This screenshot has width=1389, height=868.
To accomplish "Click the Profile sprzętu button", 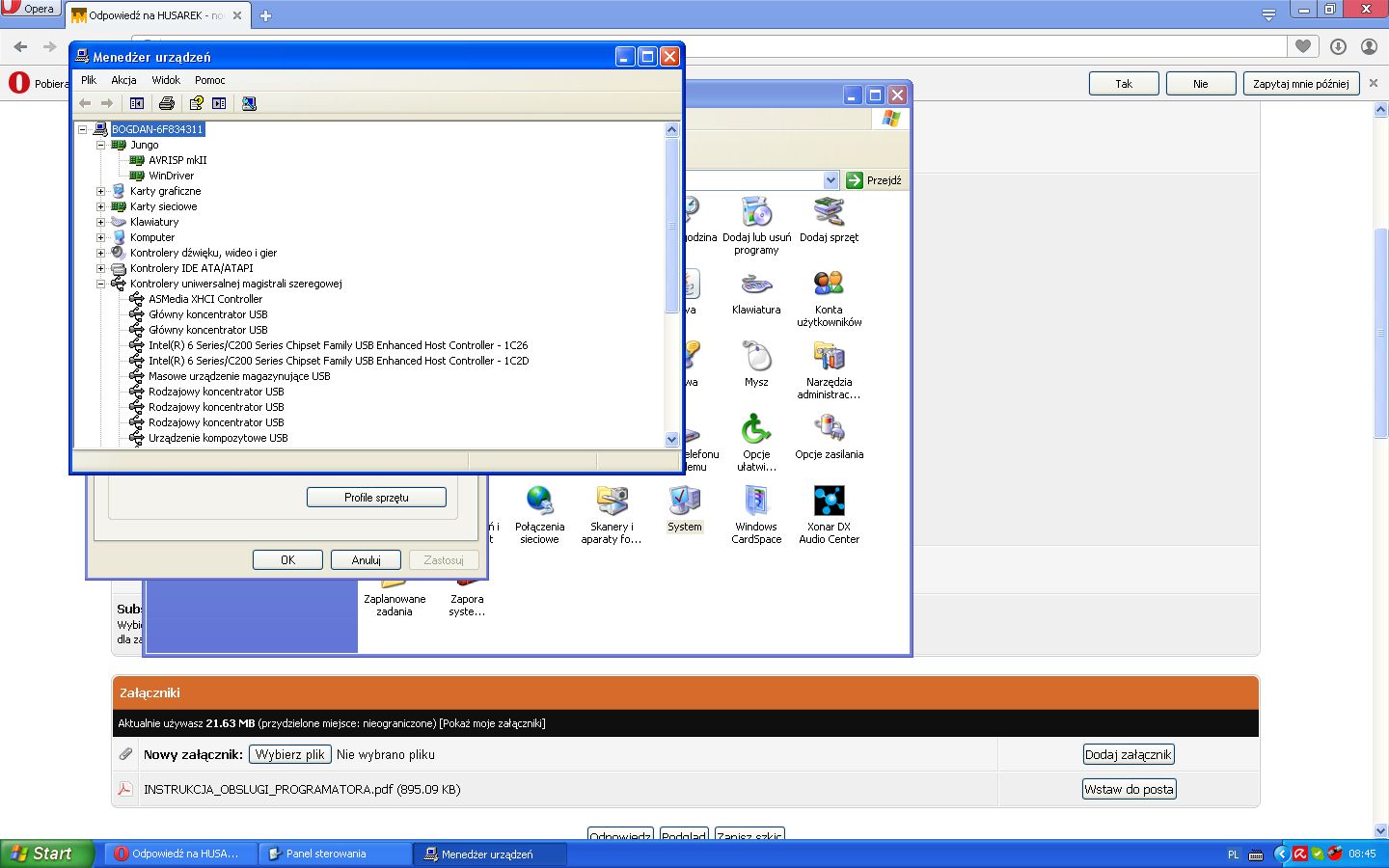I will [376, 498].
